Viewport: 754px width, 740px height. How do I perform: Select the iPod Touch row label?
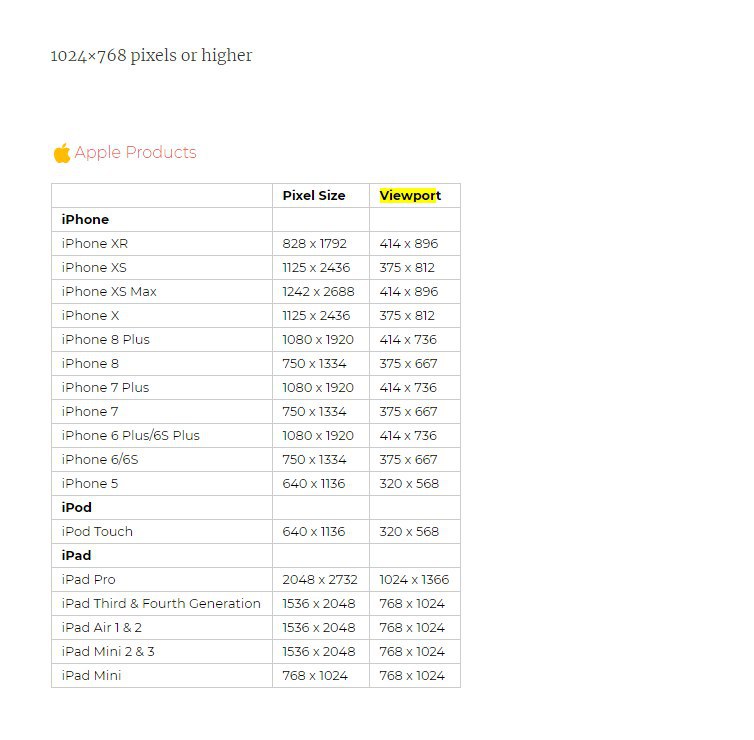[x=97, y=532]
